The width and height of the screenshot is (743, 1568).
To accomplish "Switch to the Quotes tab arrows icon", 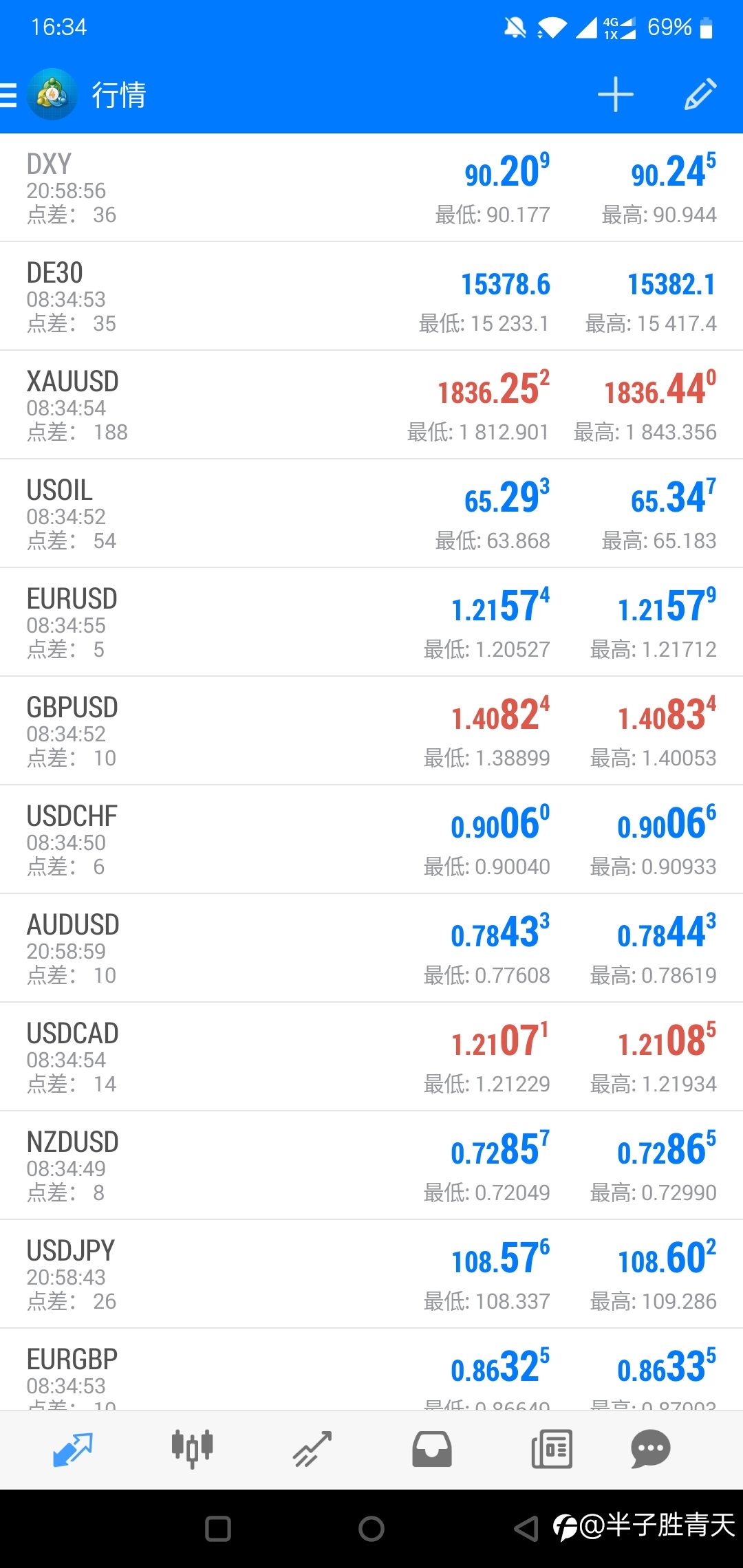I will coord(72,1449).
